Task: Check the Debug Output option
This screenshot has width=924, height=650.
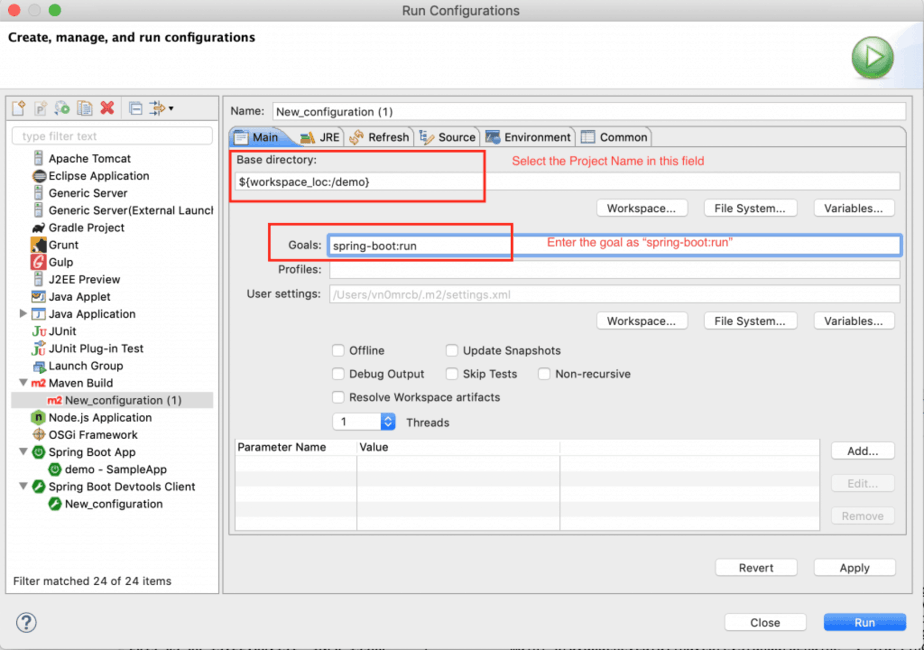Action: pyautogui.click(x=339, y=374)
